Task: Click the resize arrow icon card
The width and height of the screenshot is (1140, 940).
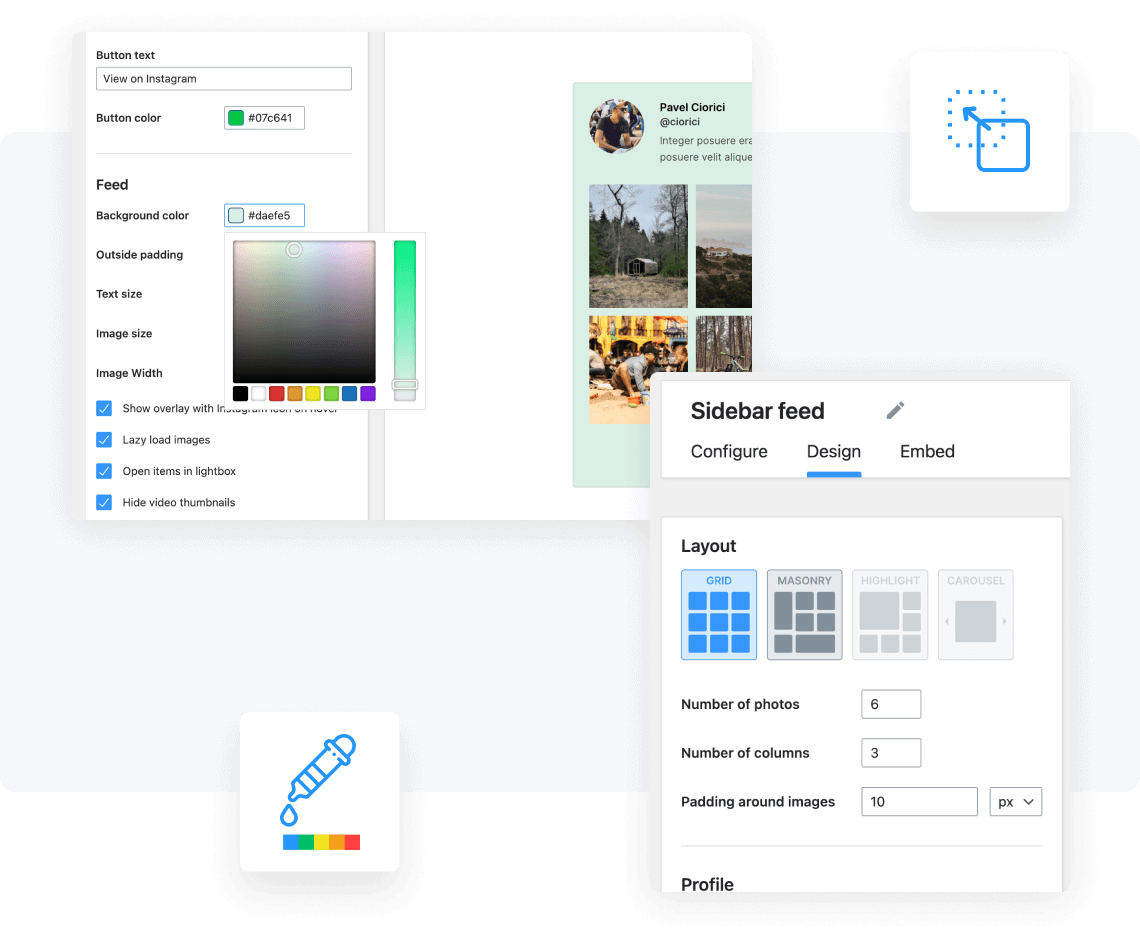Action: [x=989, y=132]
